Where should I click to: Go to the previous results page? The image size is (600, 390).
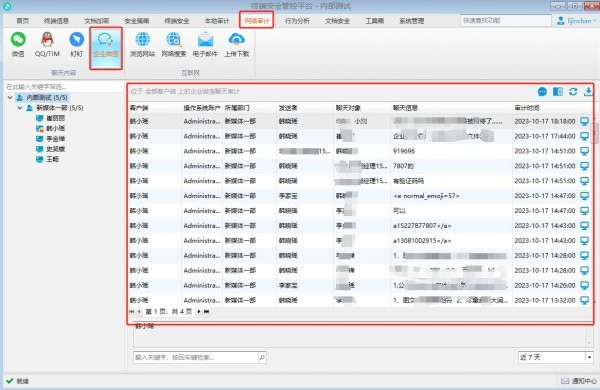tap(139, 312)
